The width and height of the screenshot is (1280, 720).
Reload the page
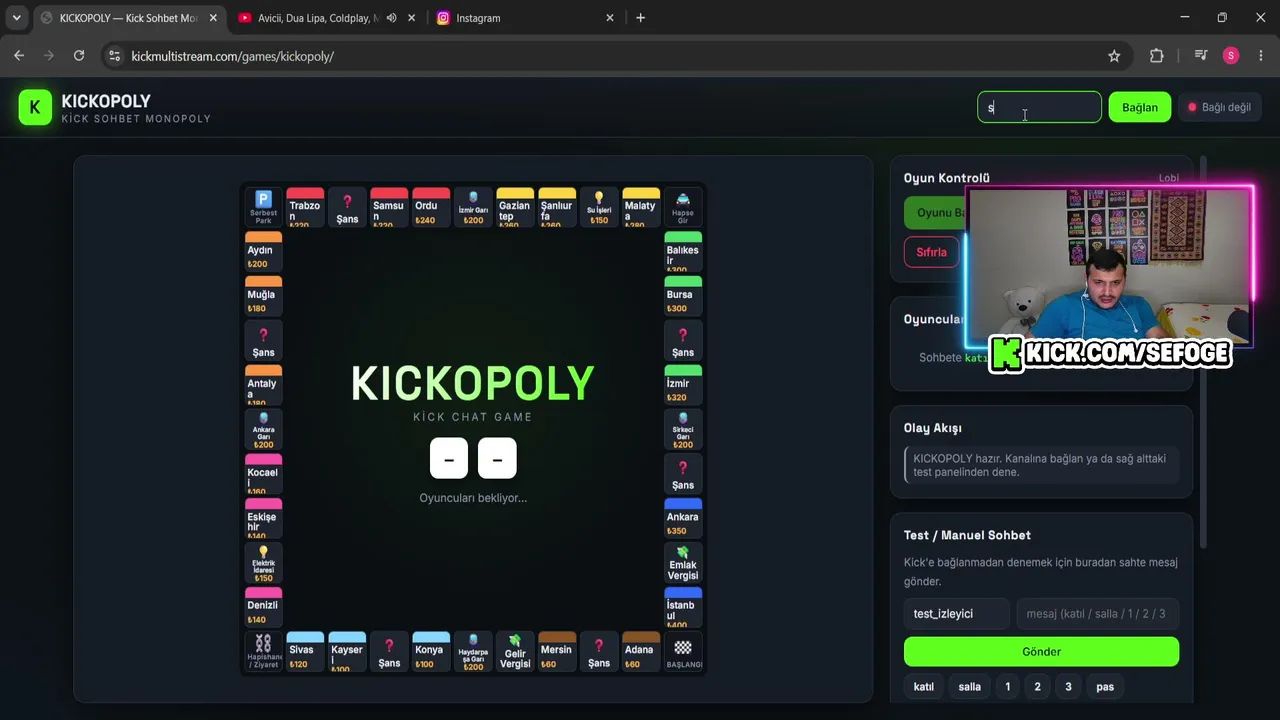(x=79, y=56)
